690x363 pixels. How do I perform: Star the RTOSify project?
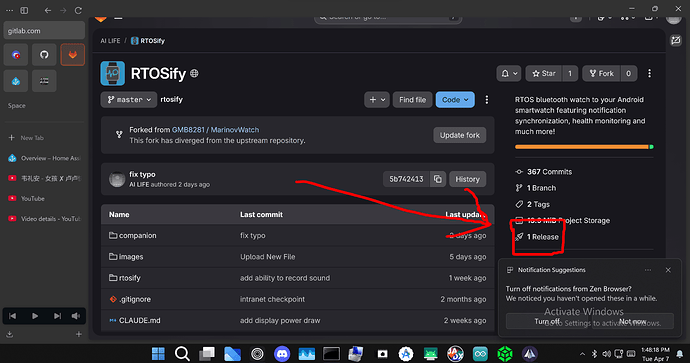(x=543, y=73)
